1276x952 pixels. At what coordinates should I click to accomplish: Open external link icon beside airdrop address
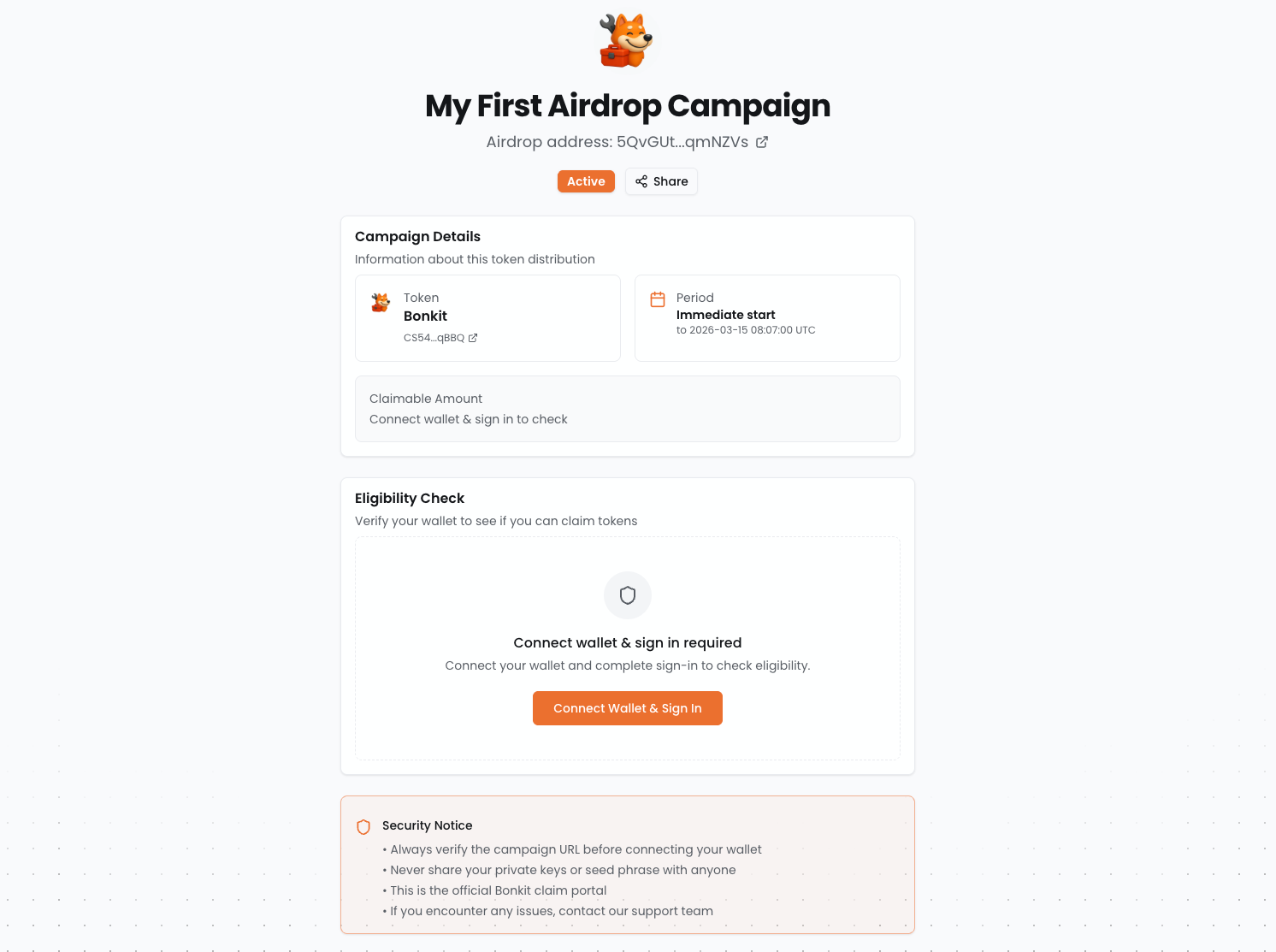coord(762,142)
